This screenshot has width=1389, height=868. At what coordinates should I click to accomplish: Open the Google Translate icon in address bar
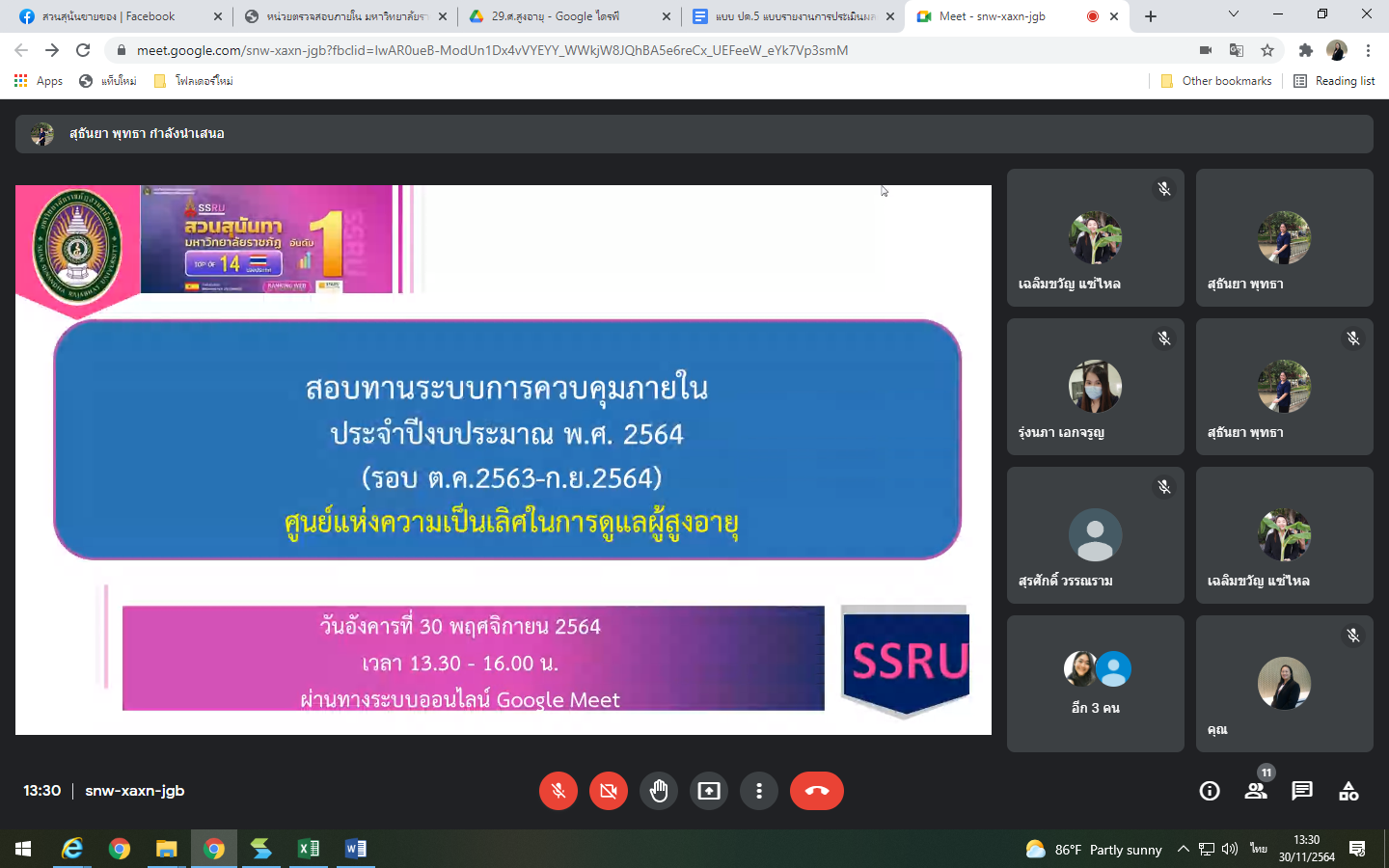(1237, 50)
